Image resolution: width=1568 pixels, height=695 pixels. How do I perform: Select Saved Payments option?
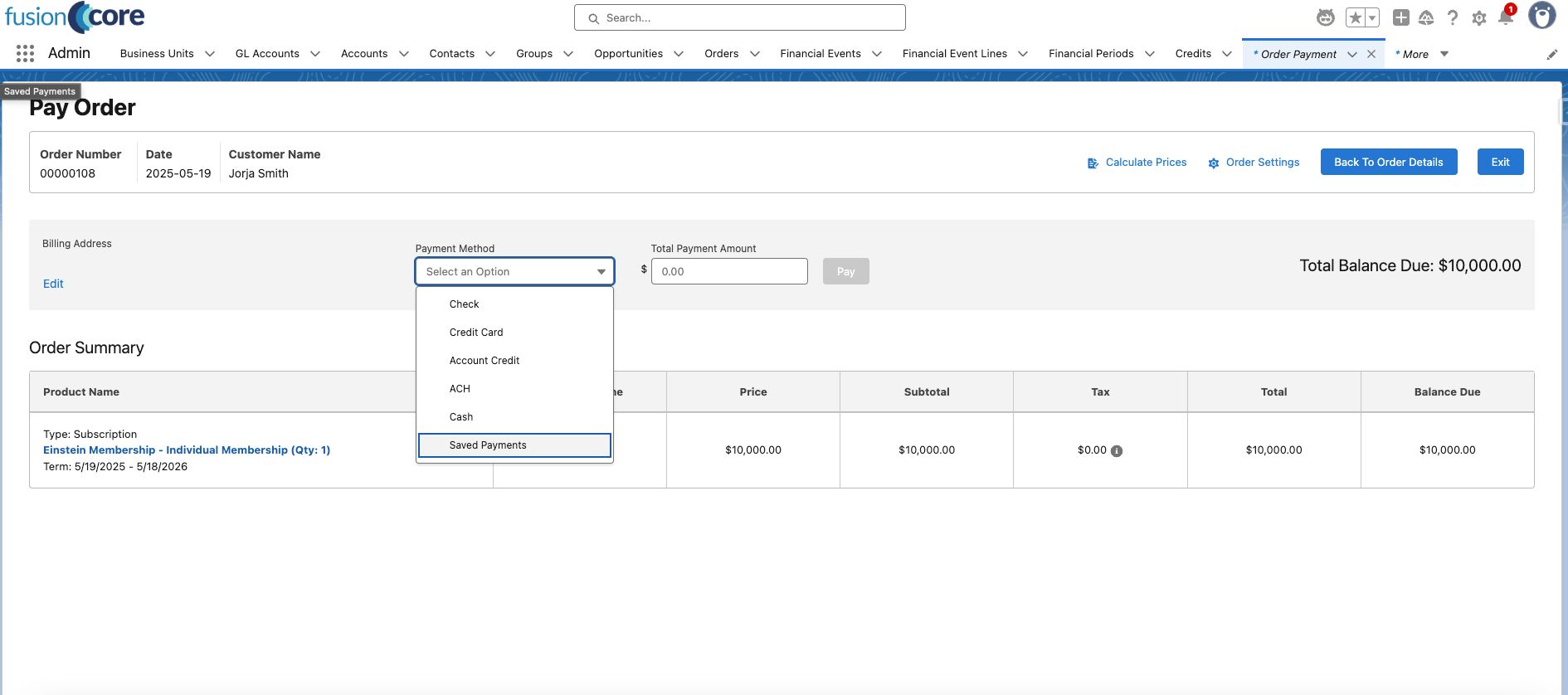click(514, 445)
